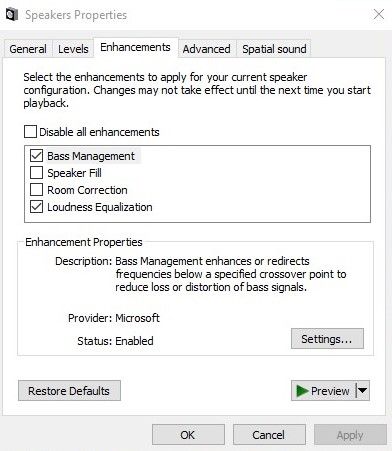Uncheck the Bass Management checkbox
Image resolution: width=392 pixels, height=451 pixels.
coord(36,156)
